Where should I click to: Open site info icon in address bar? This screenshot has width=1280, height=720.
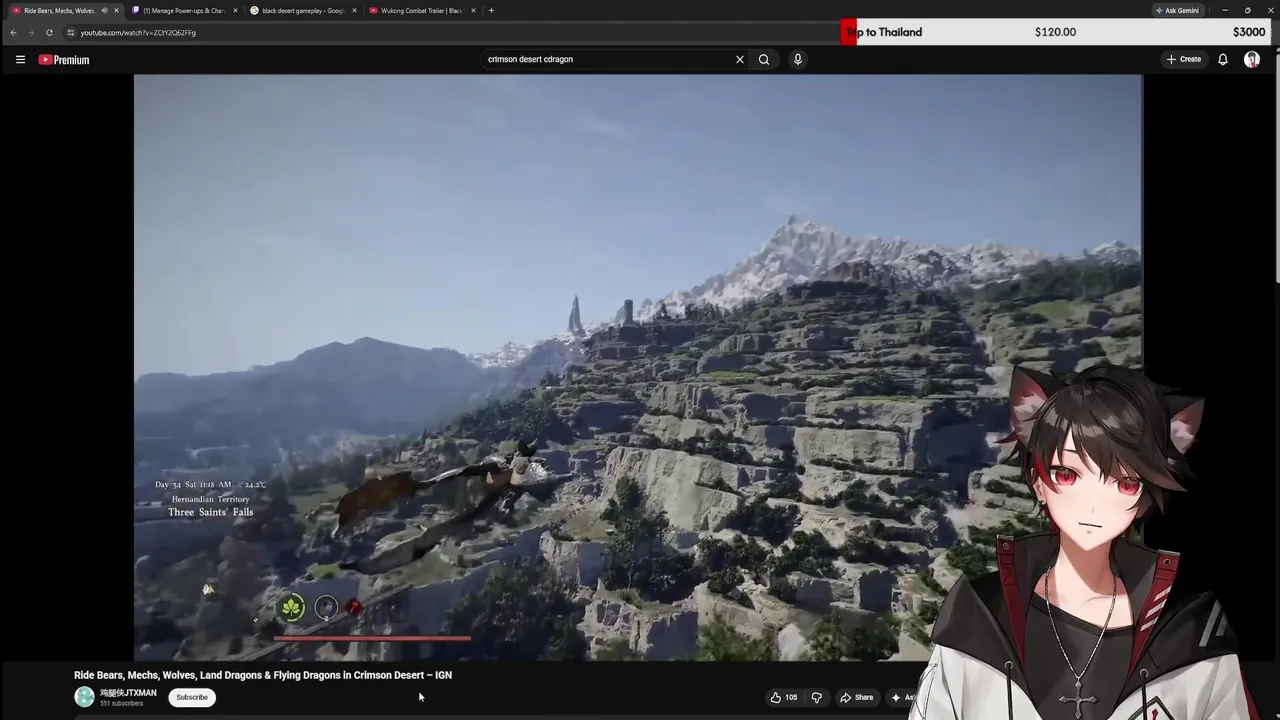(x=70, y=32)
